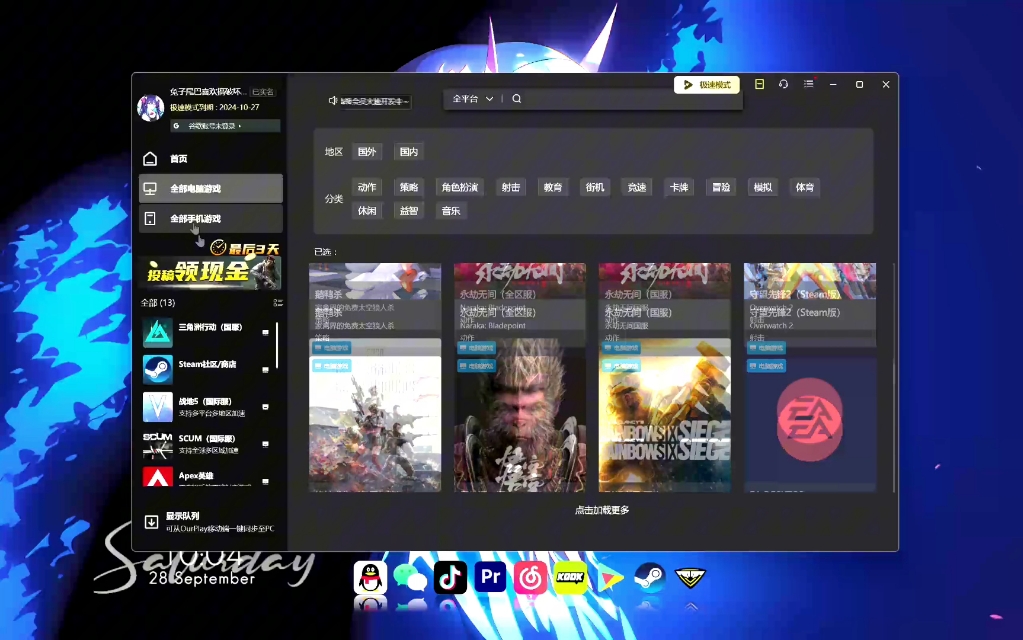Click the scrolling announcement text banner
Viewport: 1023px width, 640px height.
click(x=374, y=101)
